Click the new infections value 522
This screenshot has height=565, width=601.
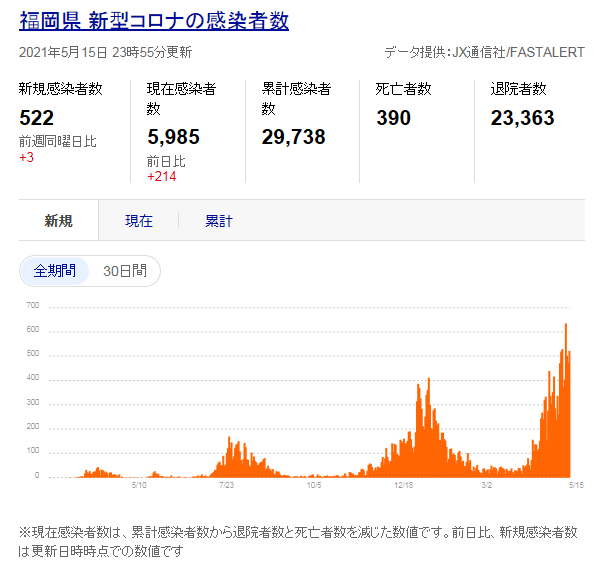click(36, 117)
